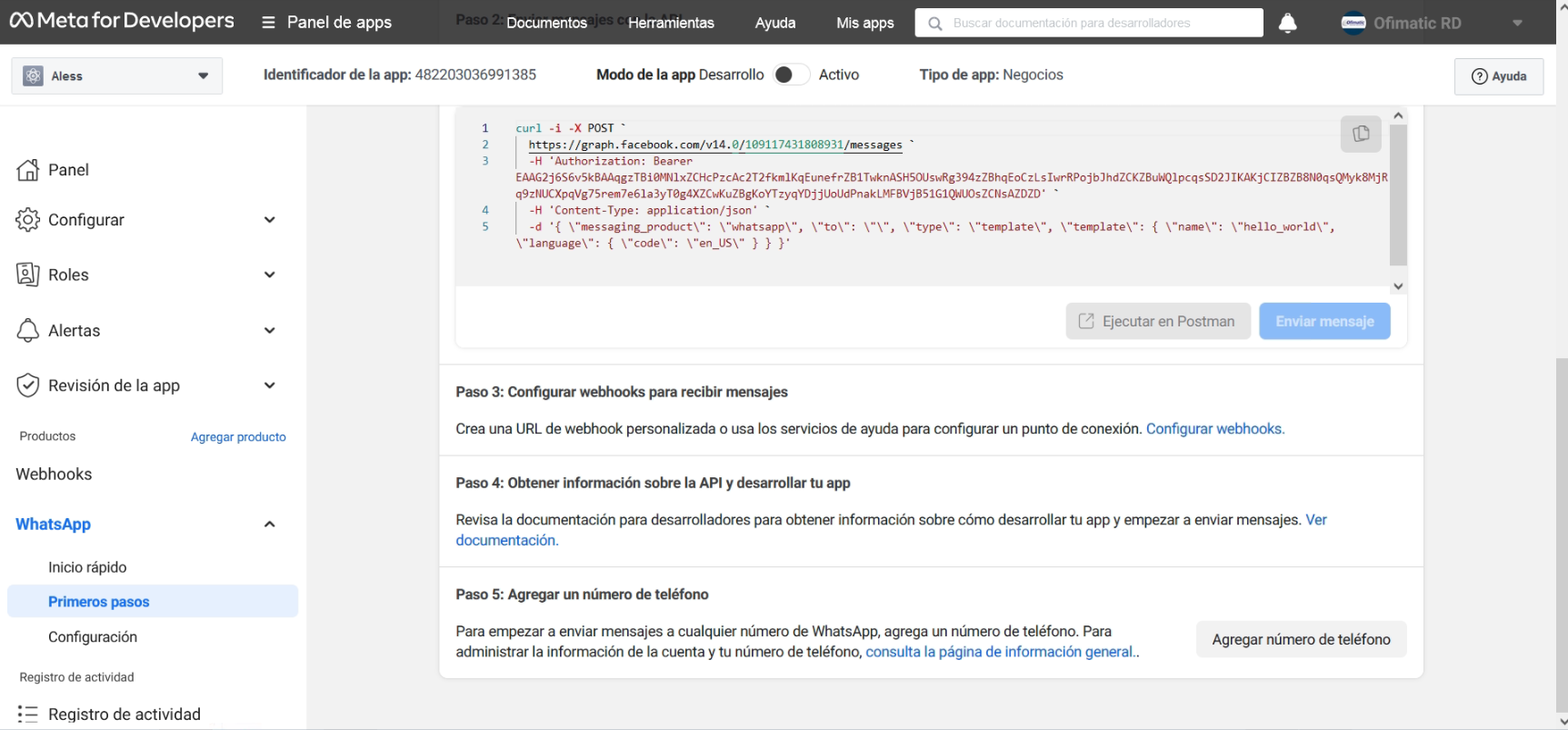Viewport: 1568px width, 730px height.
Task: Click the Revisión de la app shield icon
Action: 28,385
